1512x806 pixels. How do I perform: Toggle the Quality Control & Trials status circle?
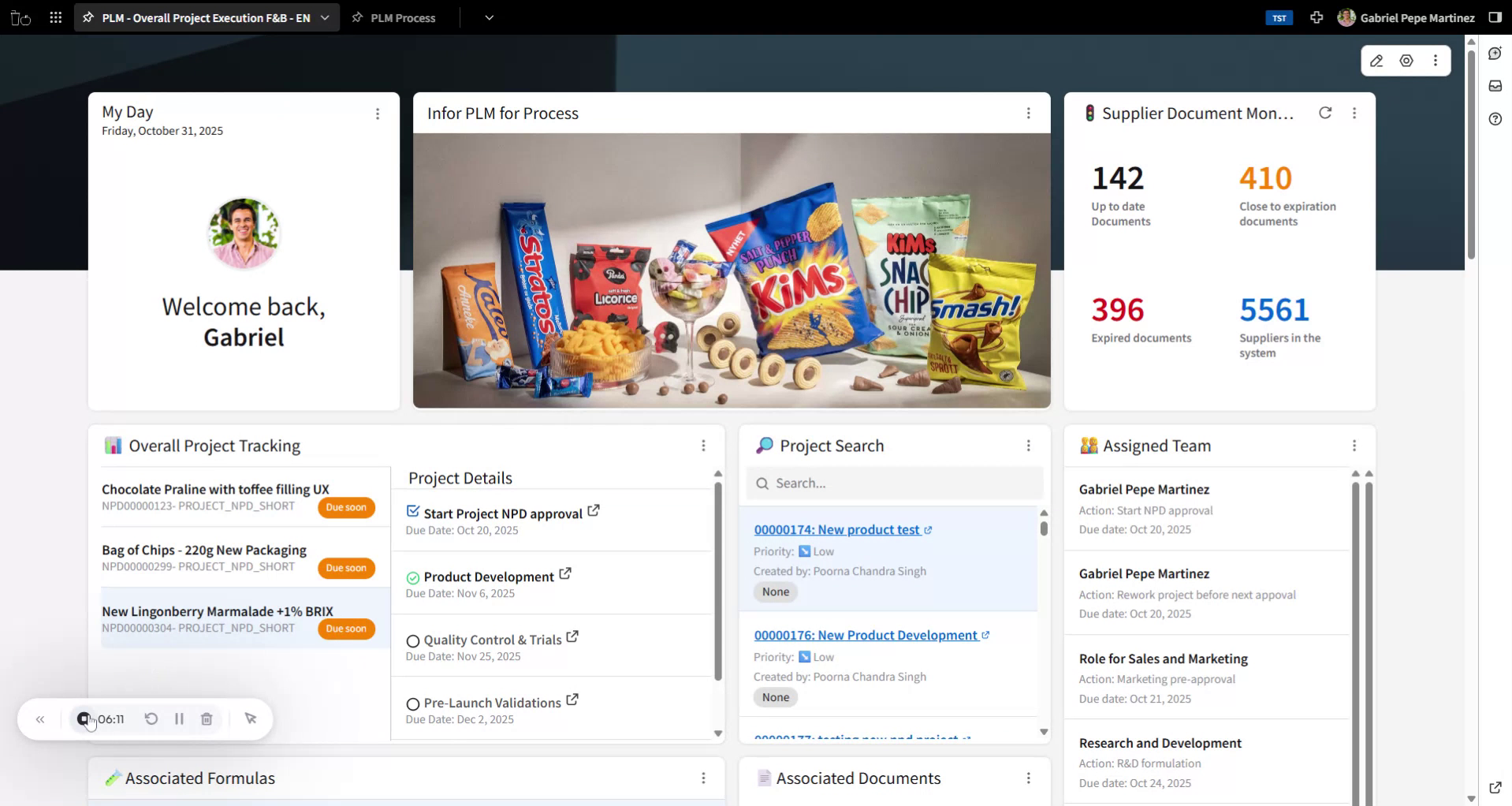(412, 641)
